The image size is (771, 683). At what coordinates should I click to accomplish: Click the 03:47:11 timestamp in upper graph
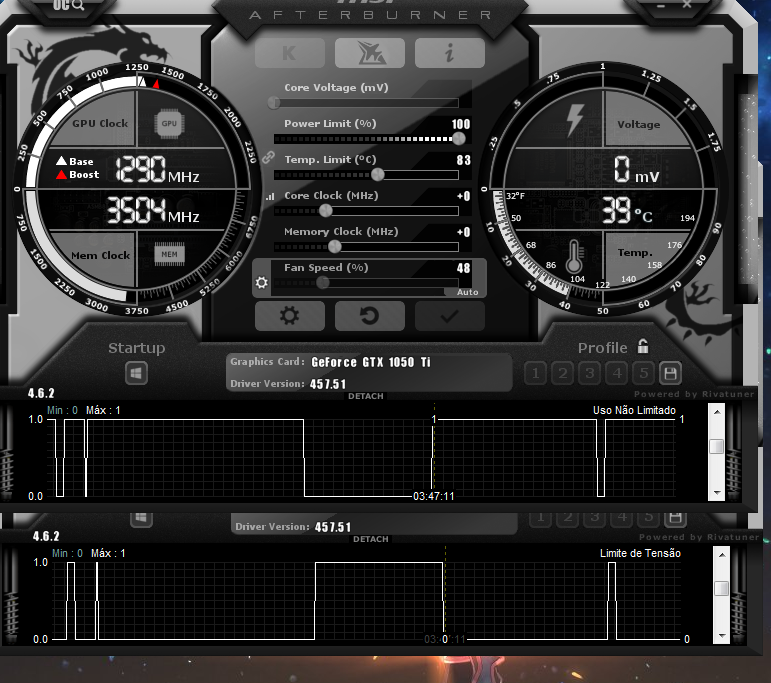pos(433,496)
